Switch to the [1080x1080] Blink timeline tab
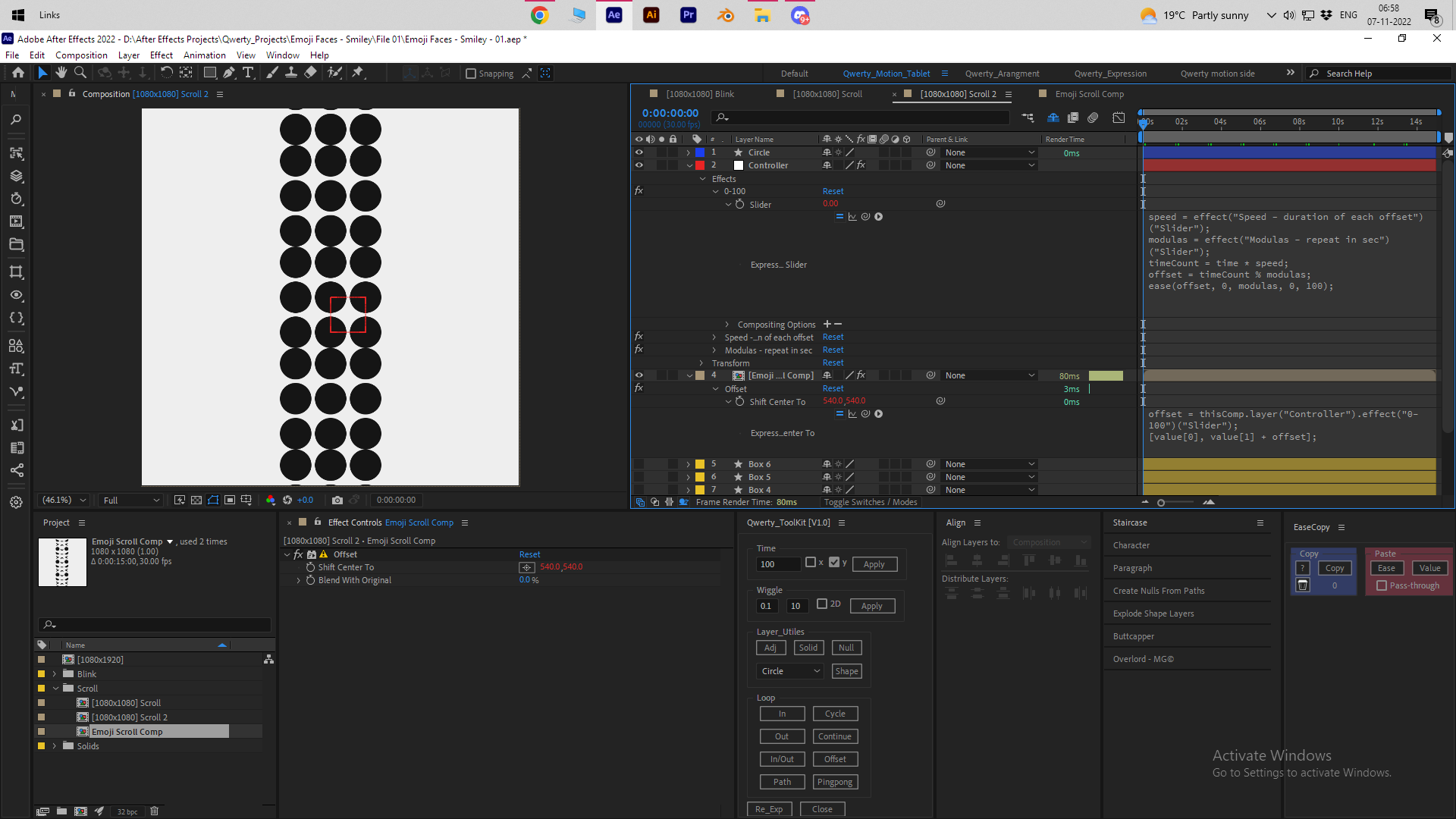Viewport: 1456px width, 819px height. pos(700,94)
